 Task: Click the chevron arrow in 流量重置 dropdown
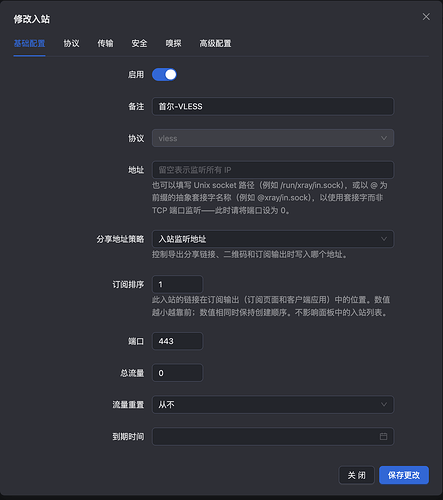click(384, 404)
